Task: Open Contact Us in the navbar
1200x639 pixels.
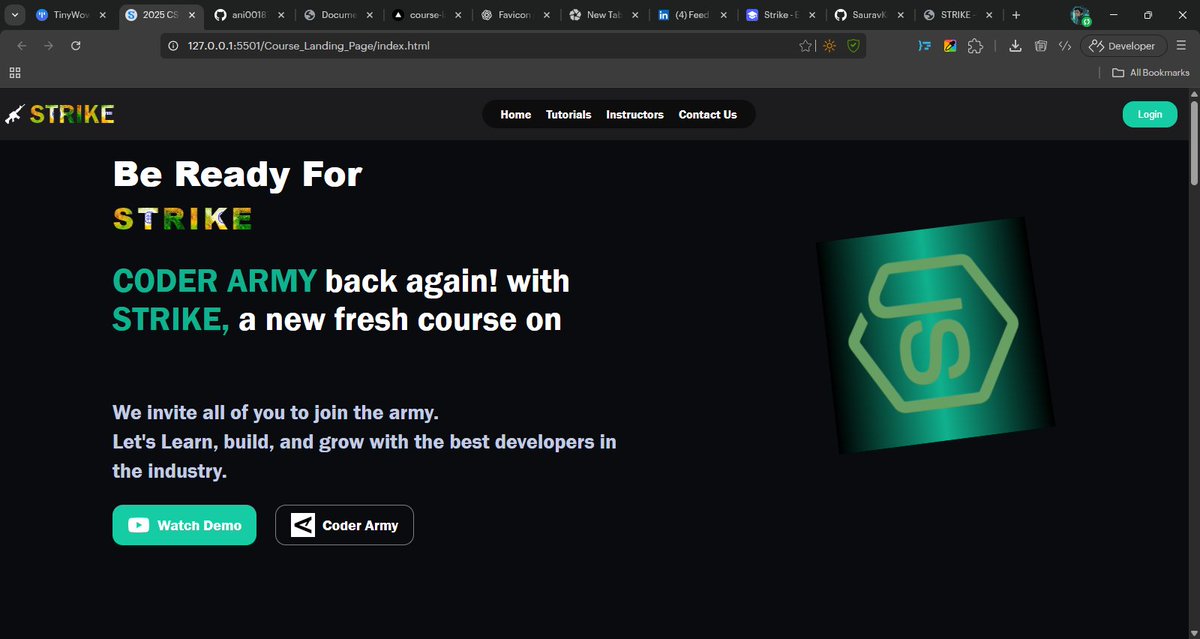Action: tap(708, 115)
